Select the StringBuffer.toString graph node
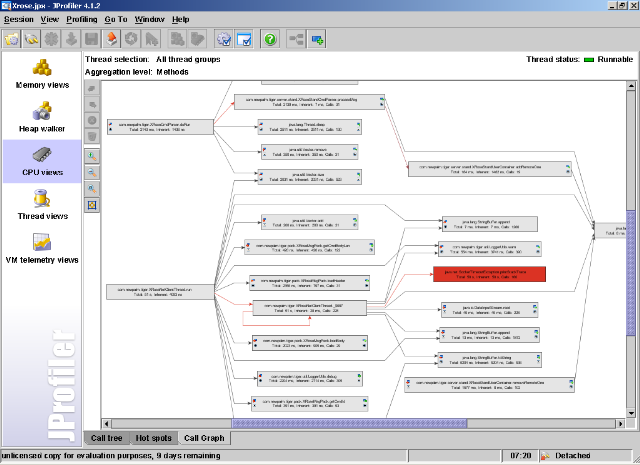The width and height of the screenshot is (640, 465). pos(489,360)
